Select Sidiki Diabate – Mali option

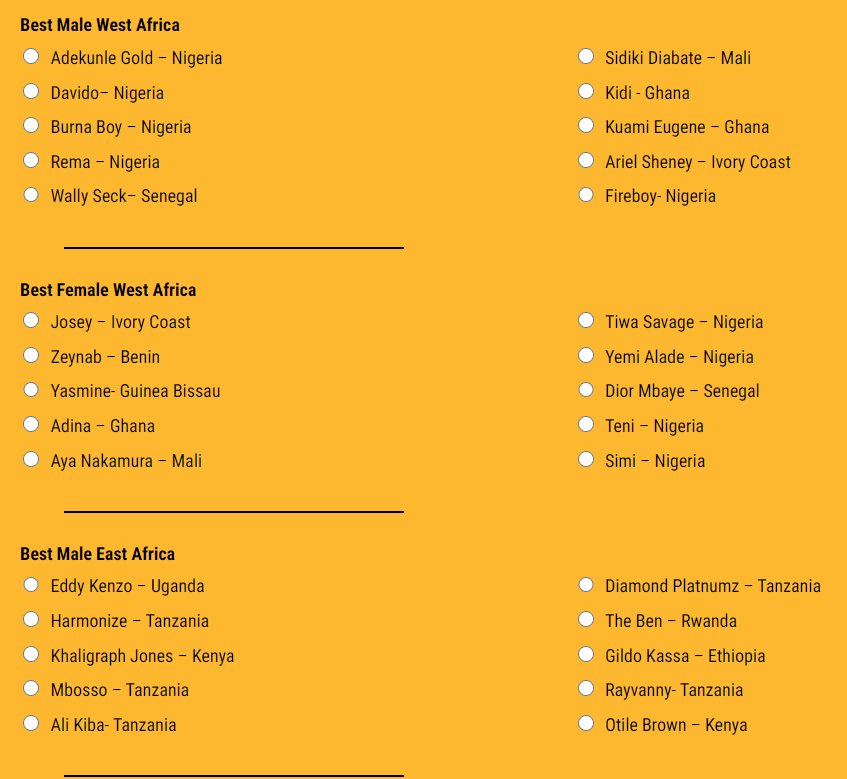click(586, 57)
